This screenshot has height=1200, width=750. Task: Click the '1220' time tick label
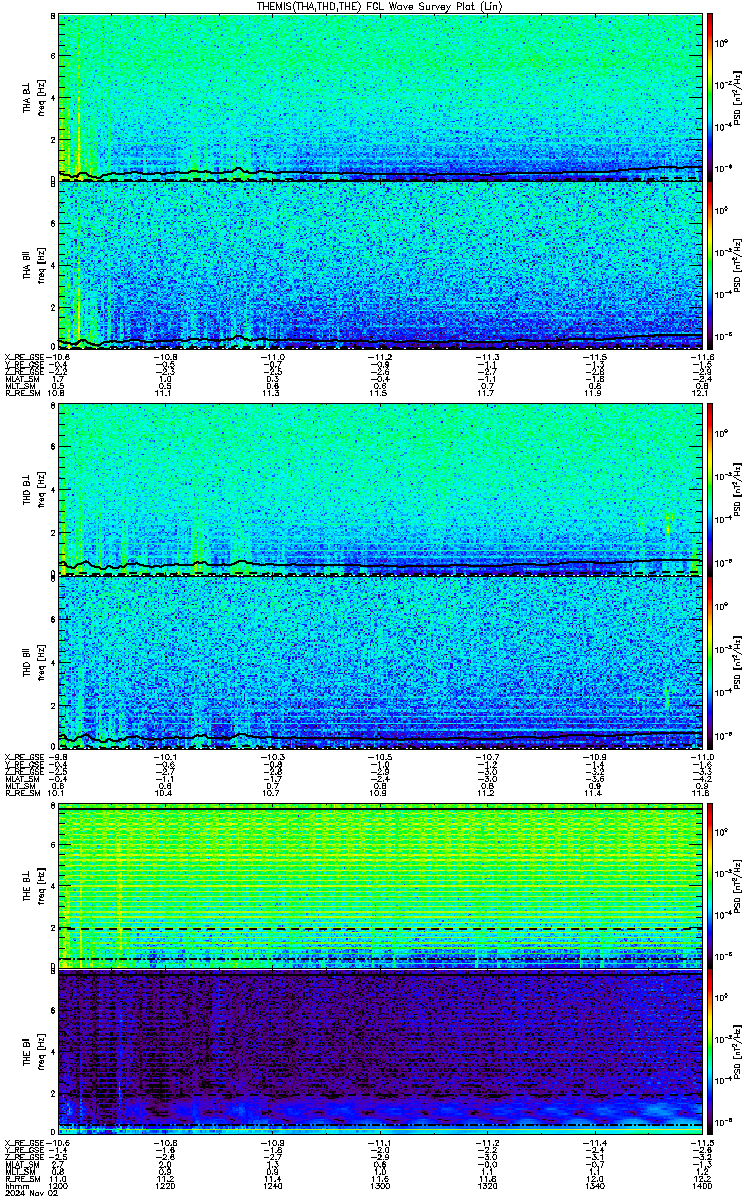166,1187
